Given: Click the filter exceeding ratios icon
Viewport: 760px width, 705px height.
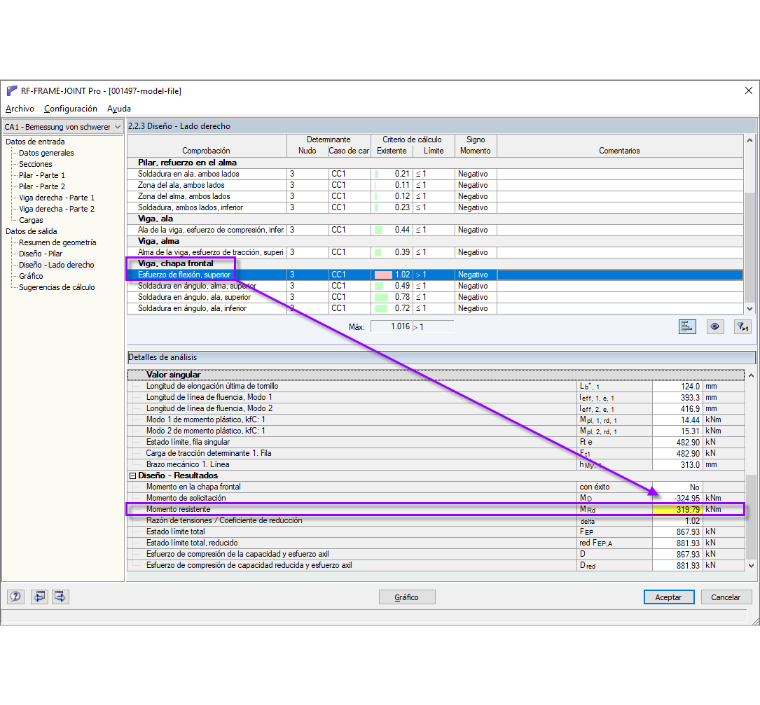Looking at the screenshot, I should tap(743, 327).
